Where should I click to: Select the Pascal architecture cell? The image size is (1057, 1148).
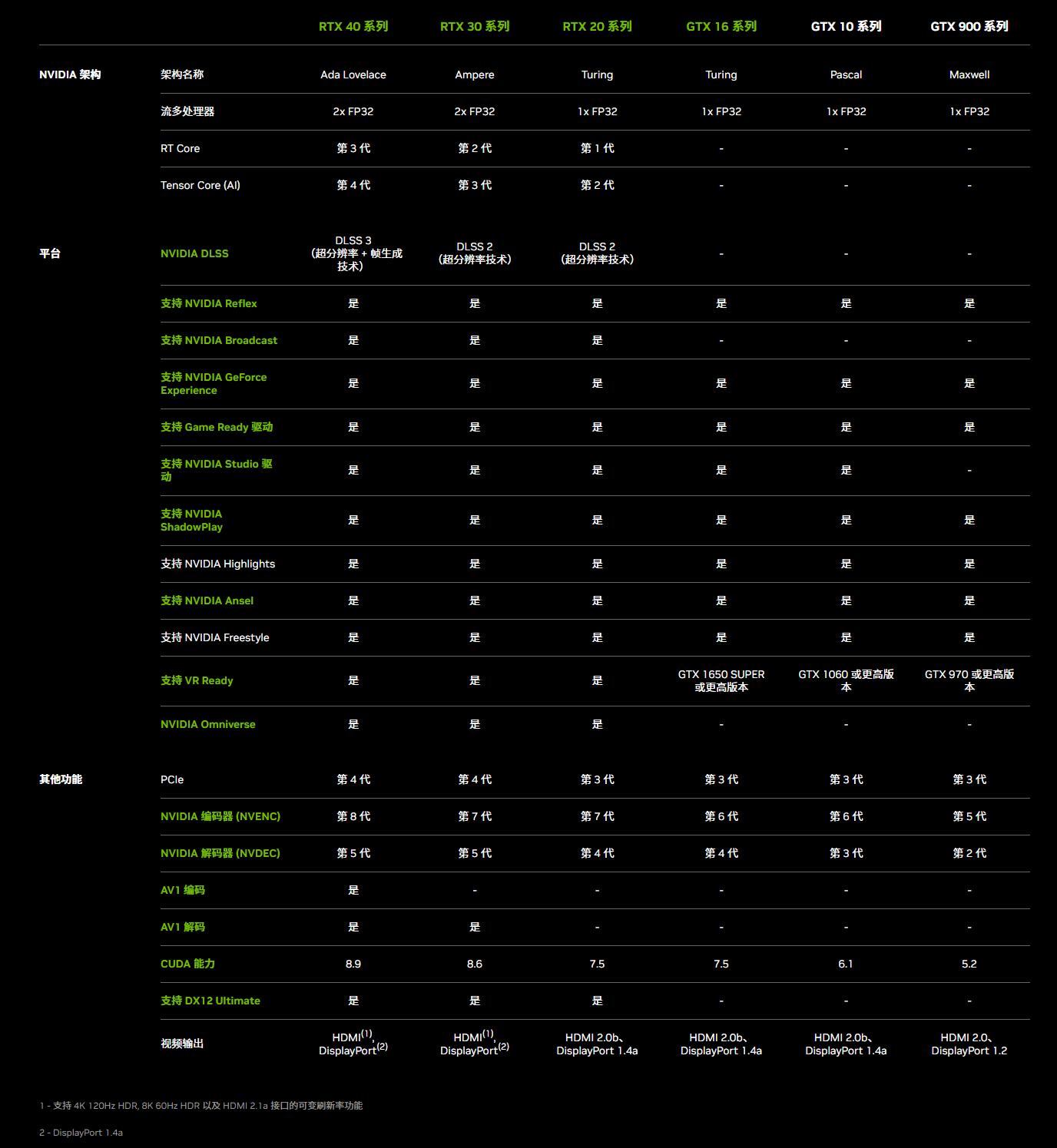pyautogui.click(x=846, y=74)
